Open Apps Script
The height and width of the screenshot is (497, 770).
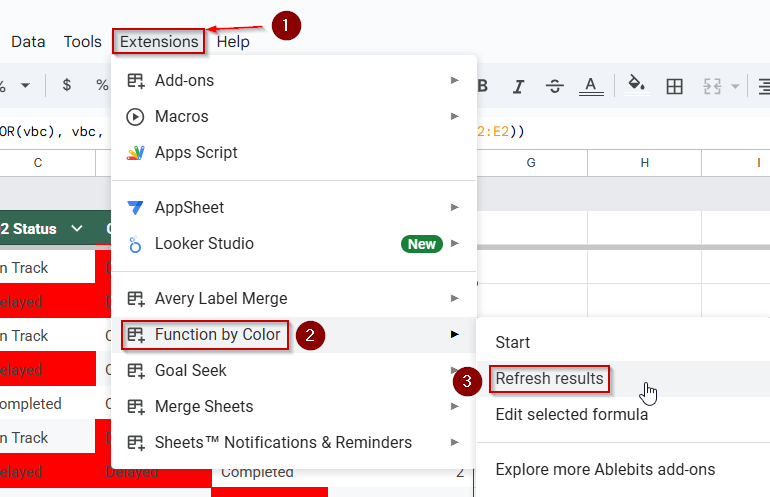pos(294,153)
